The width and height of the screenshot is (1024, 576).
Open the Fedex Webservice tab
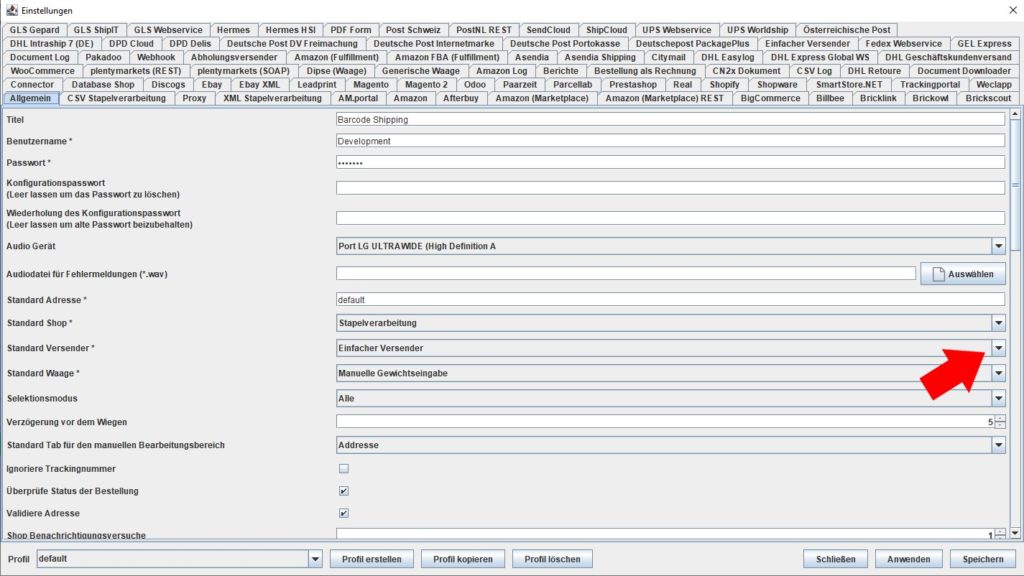903,43
